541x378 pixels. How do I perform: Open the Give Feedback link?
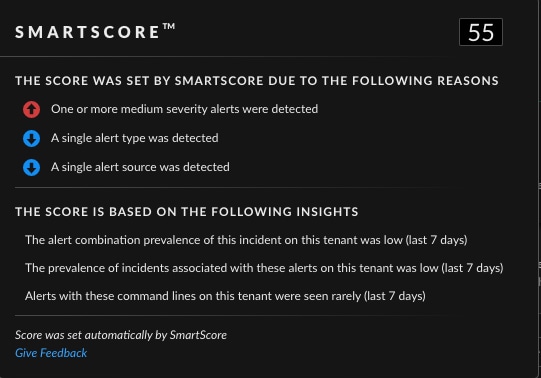click(51, 353)
